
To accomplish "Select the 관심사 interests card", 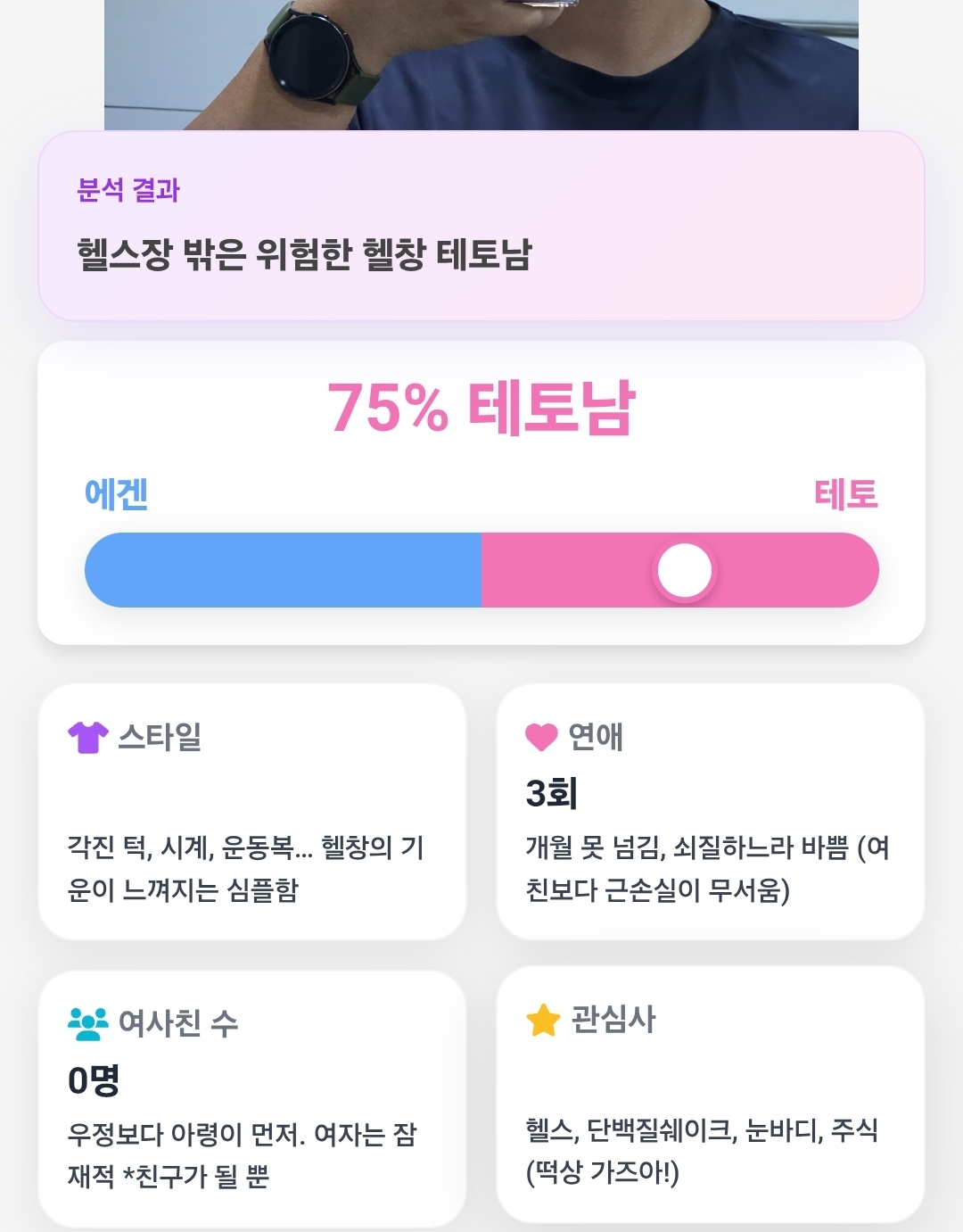I will [711, 1095].
